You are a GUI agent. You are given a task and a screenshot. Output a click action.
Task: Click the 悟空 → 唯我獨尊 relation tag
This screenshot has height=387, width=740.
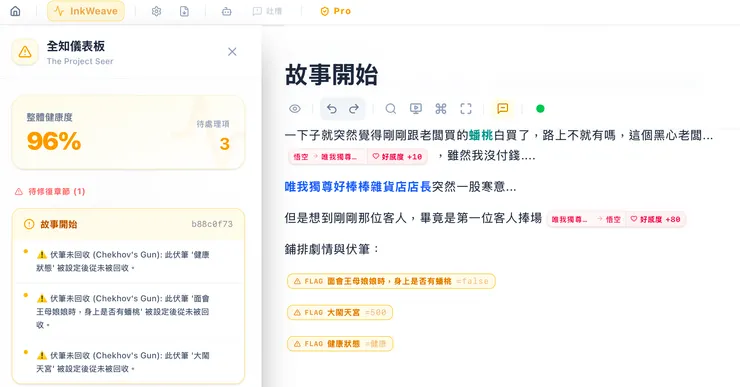pos(328,157)
